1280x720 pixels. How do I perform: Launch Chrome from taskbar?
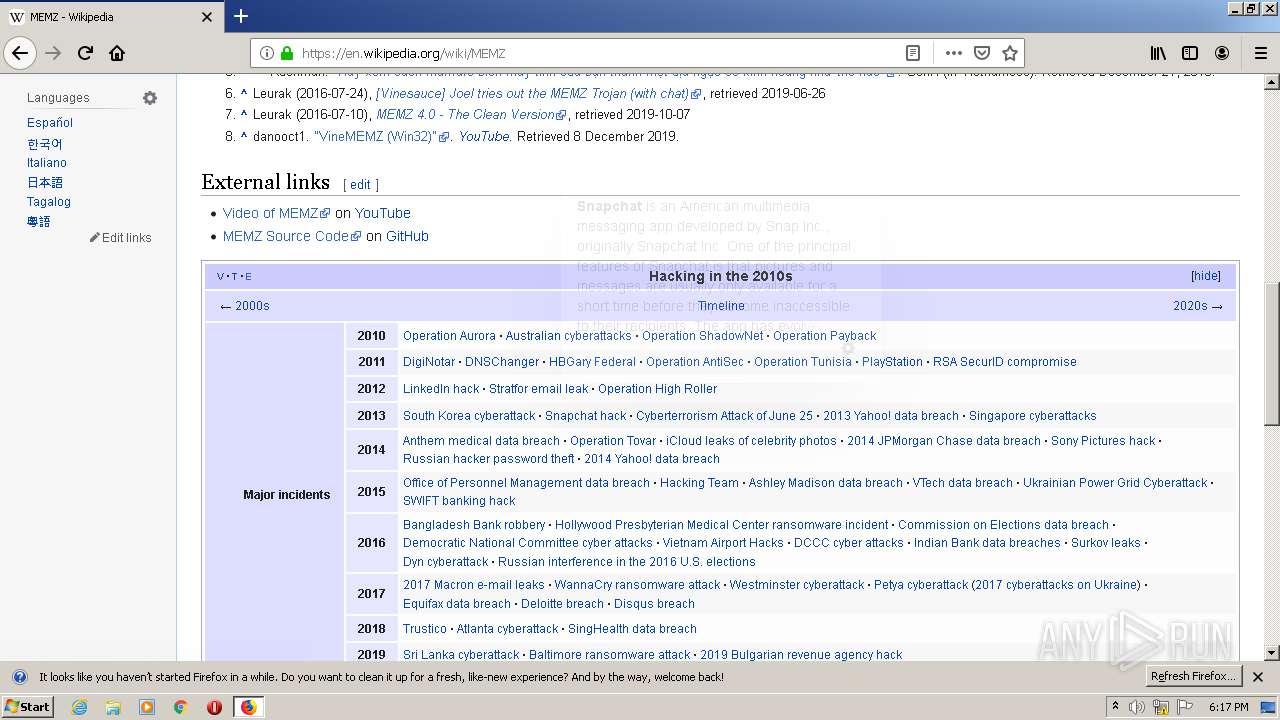pyautogui.click(x=180, y=707)
